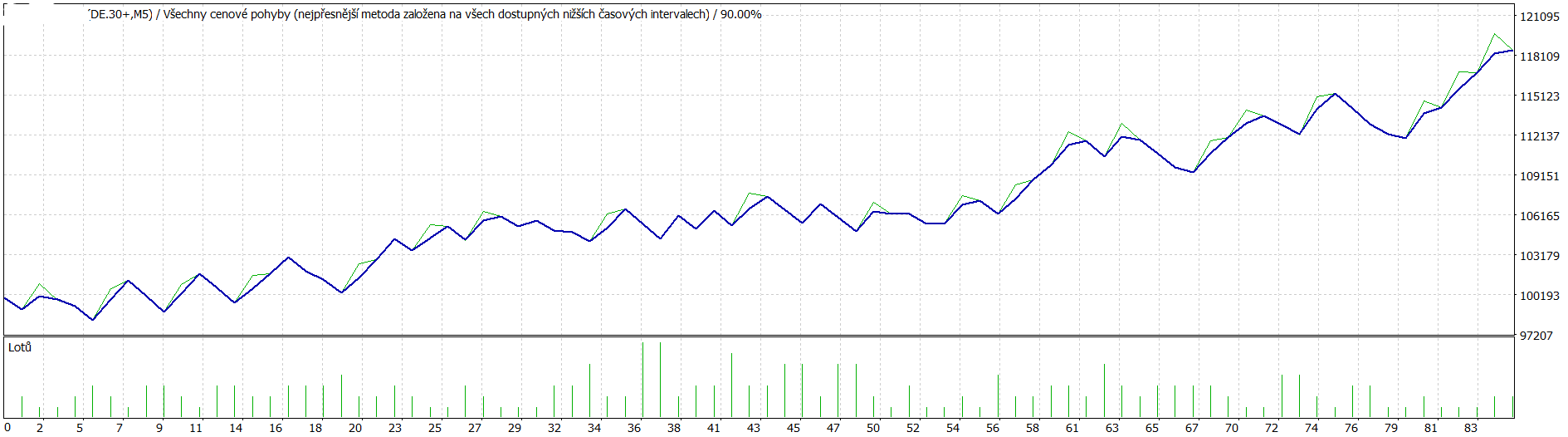Click the 112137 value on the price scale
Screen dimensions: 1568x437
coord(1539,136)
